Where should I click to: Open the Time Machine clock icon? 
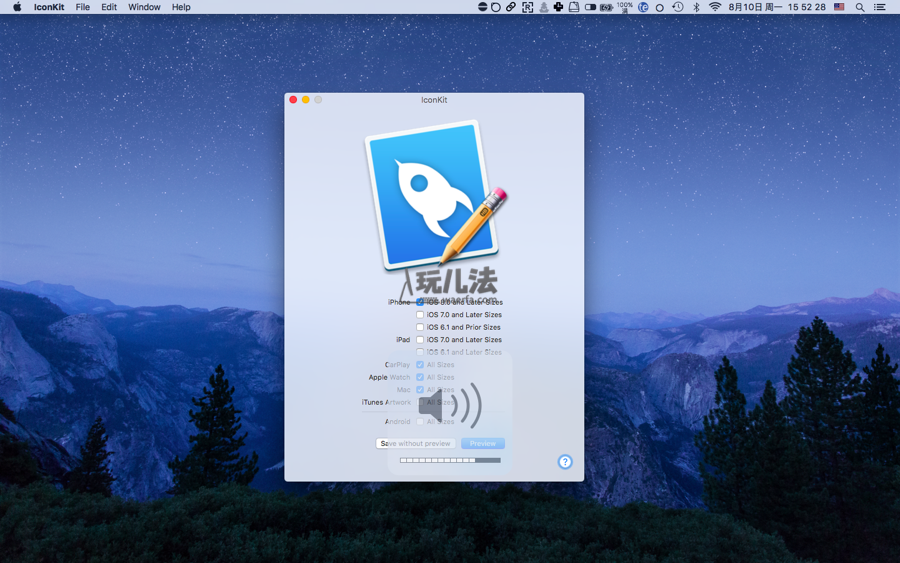[x=678, y=7]
